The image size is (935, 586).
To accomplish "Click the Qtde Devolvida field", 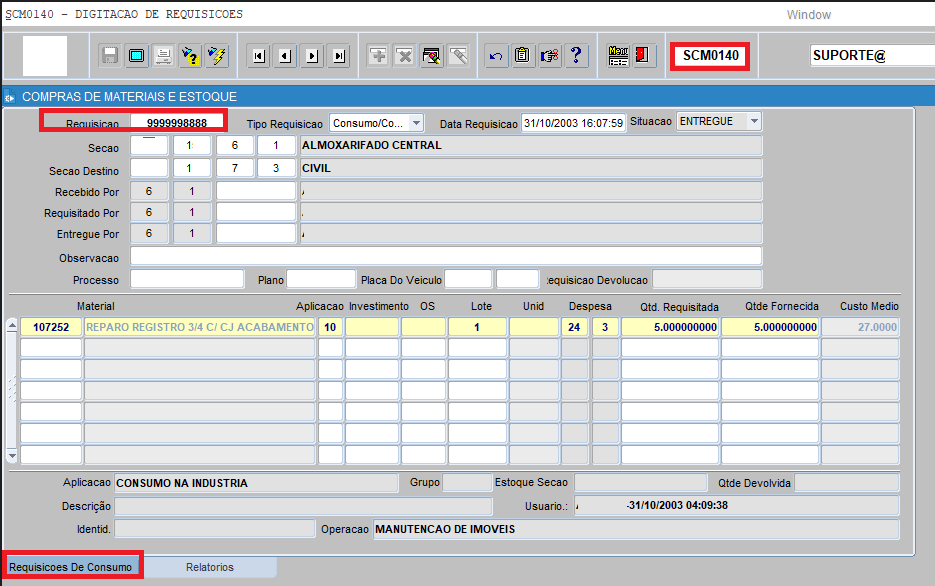I will (x=847, y=482).
